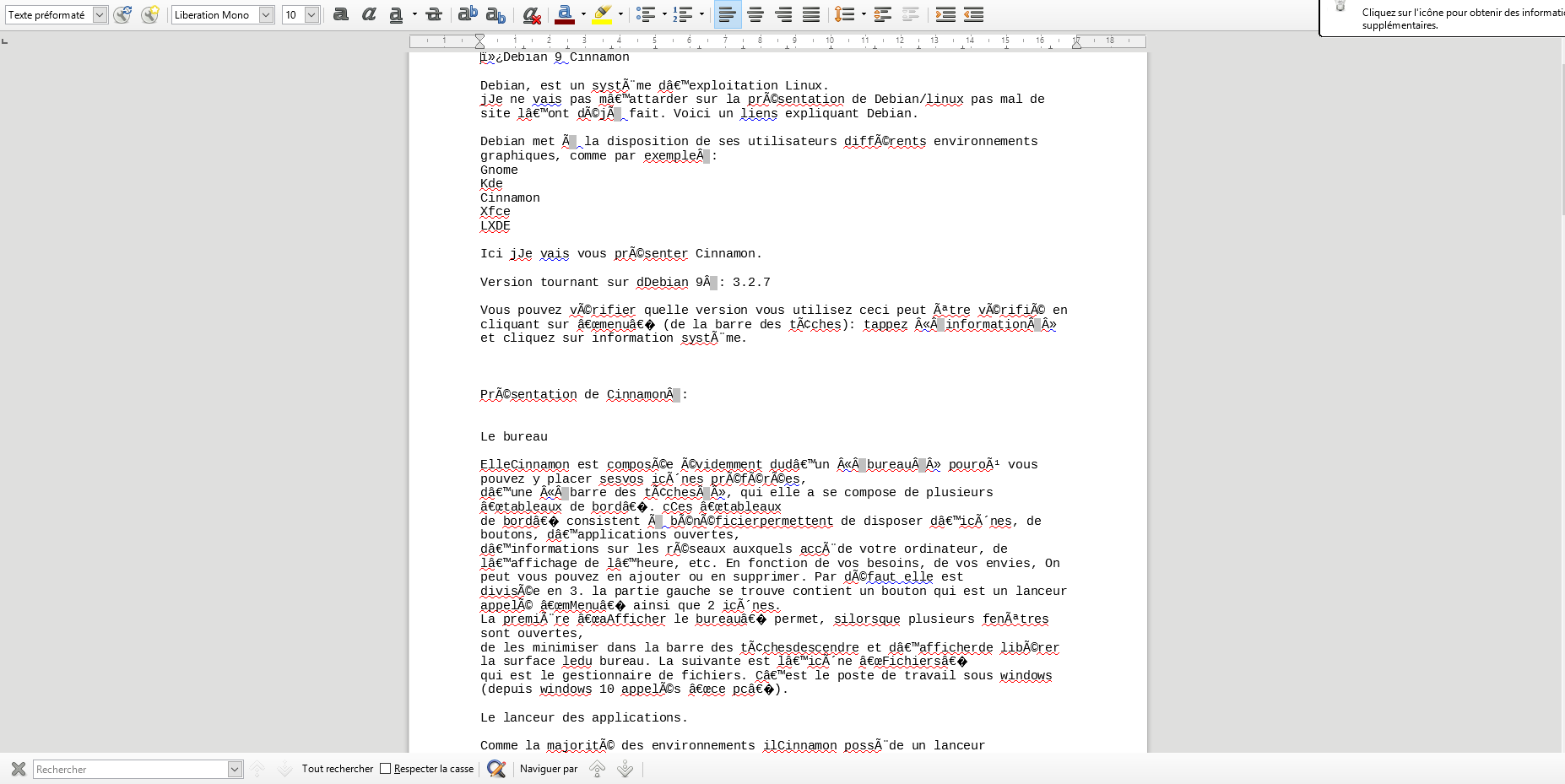Expand the numbering styles arrow
The height and width of the screenshot is (784, 1565).
(701, 14)
